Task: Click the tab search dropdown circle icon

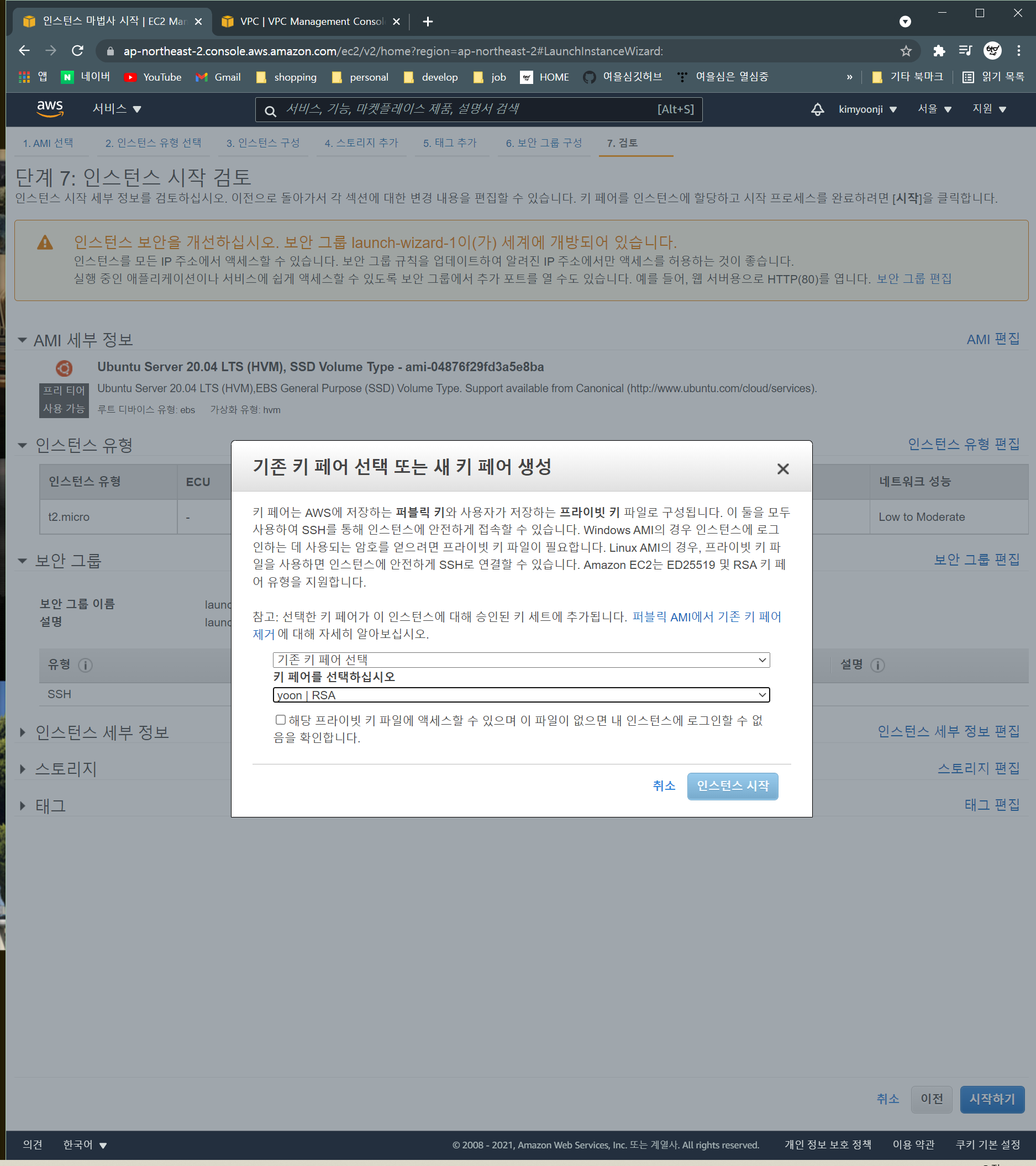Action: pos(905,22)
